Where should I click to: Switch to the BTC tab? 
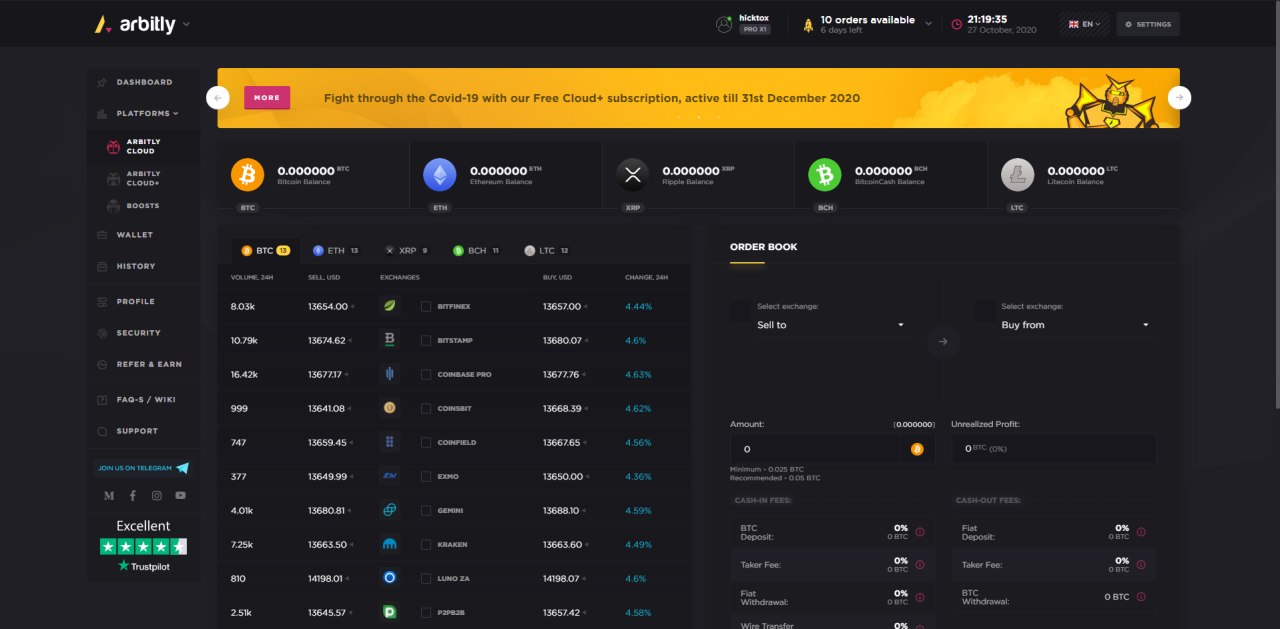click(x=264, y=250)
